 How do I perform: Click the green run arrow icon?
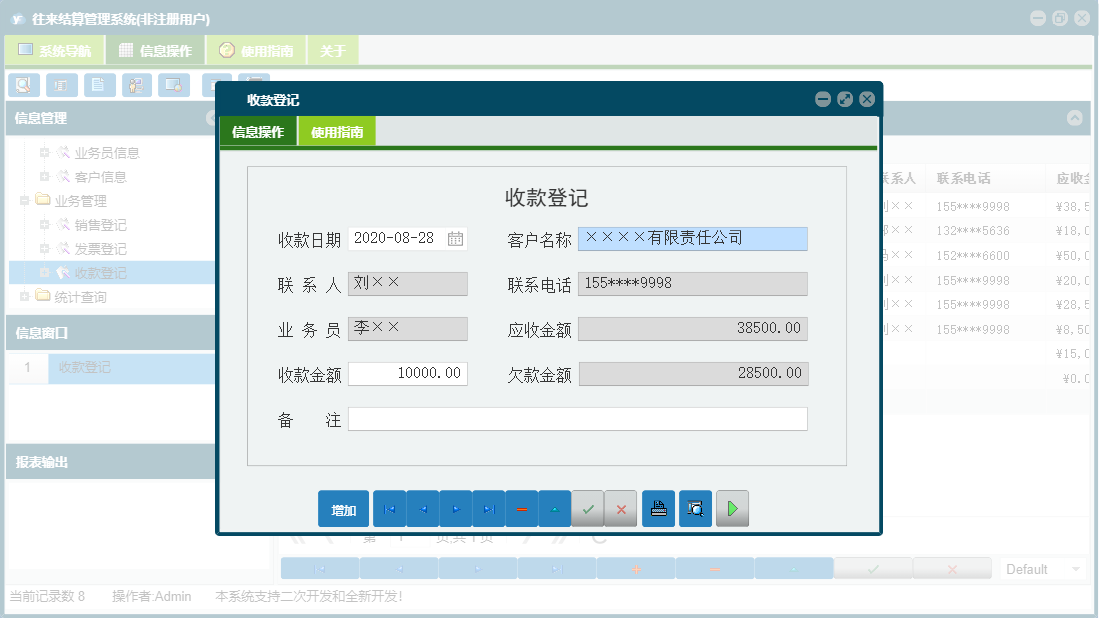[731, 508]
